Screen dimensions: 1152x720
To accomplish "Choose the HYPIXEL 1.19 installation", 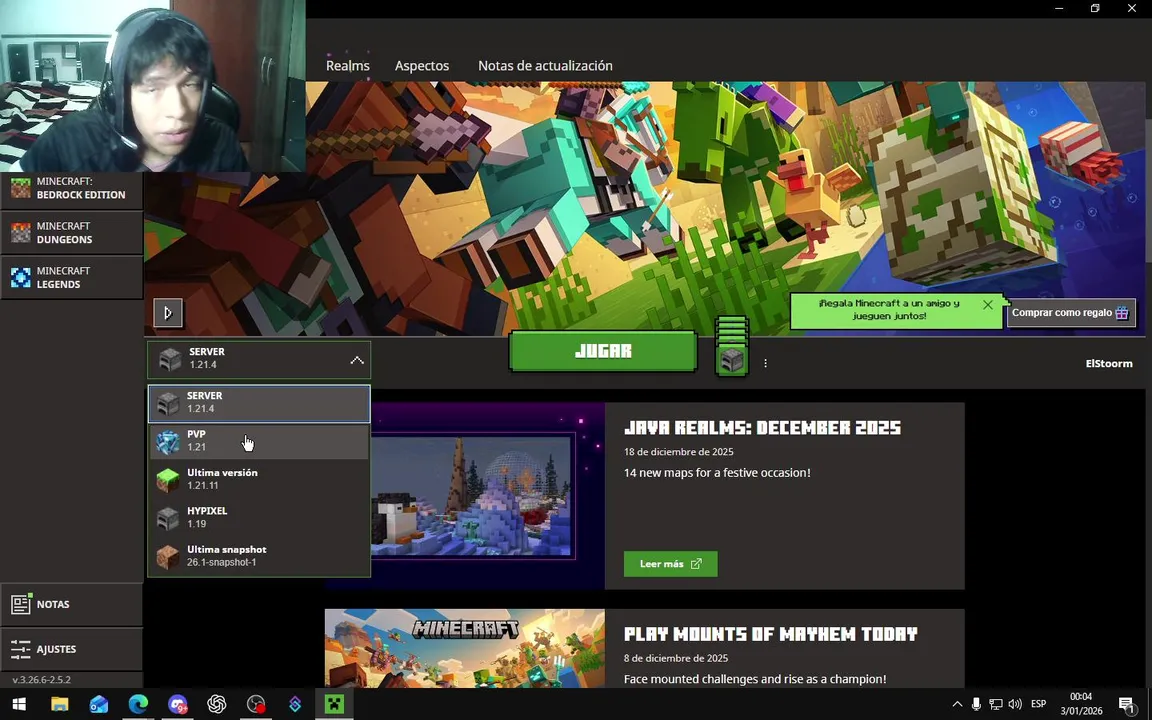I will 259,517.
